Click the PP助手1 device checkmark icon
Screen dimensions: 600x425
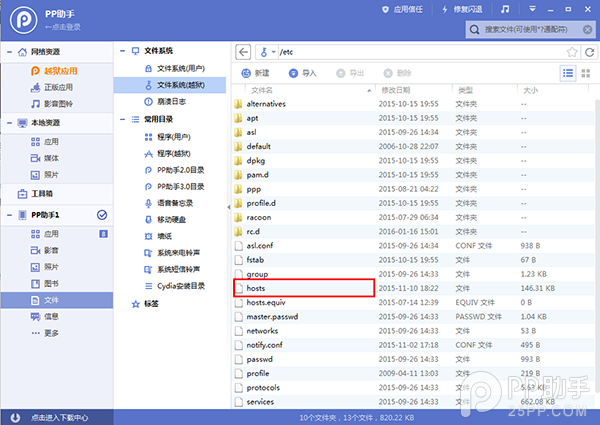102,215
